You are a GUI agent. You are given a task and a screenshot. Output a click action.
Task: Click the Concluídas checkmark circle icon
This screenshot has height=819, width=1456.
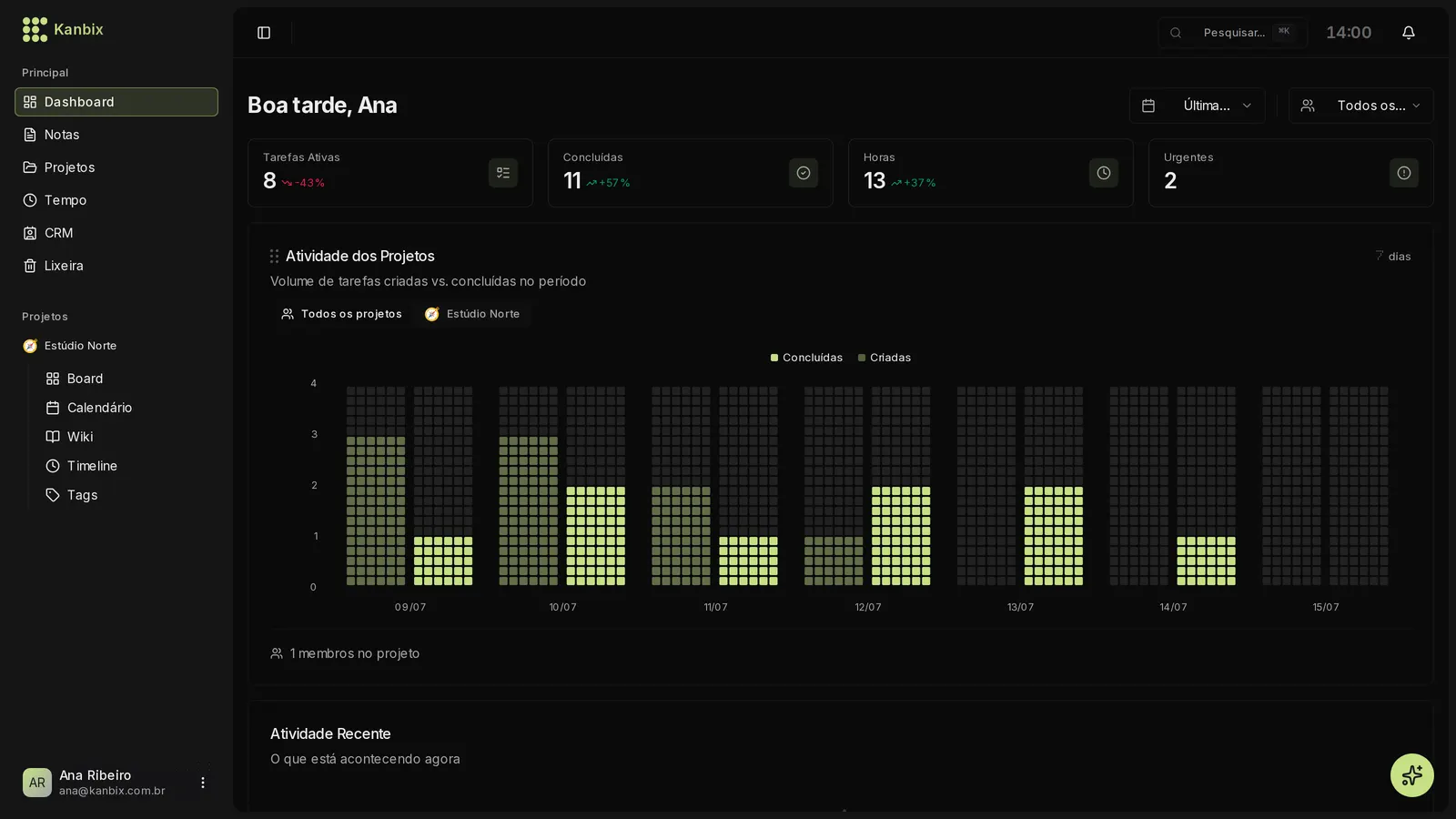(804, 173)
